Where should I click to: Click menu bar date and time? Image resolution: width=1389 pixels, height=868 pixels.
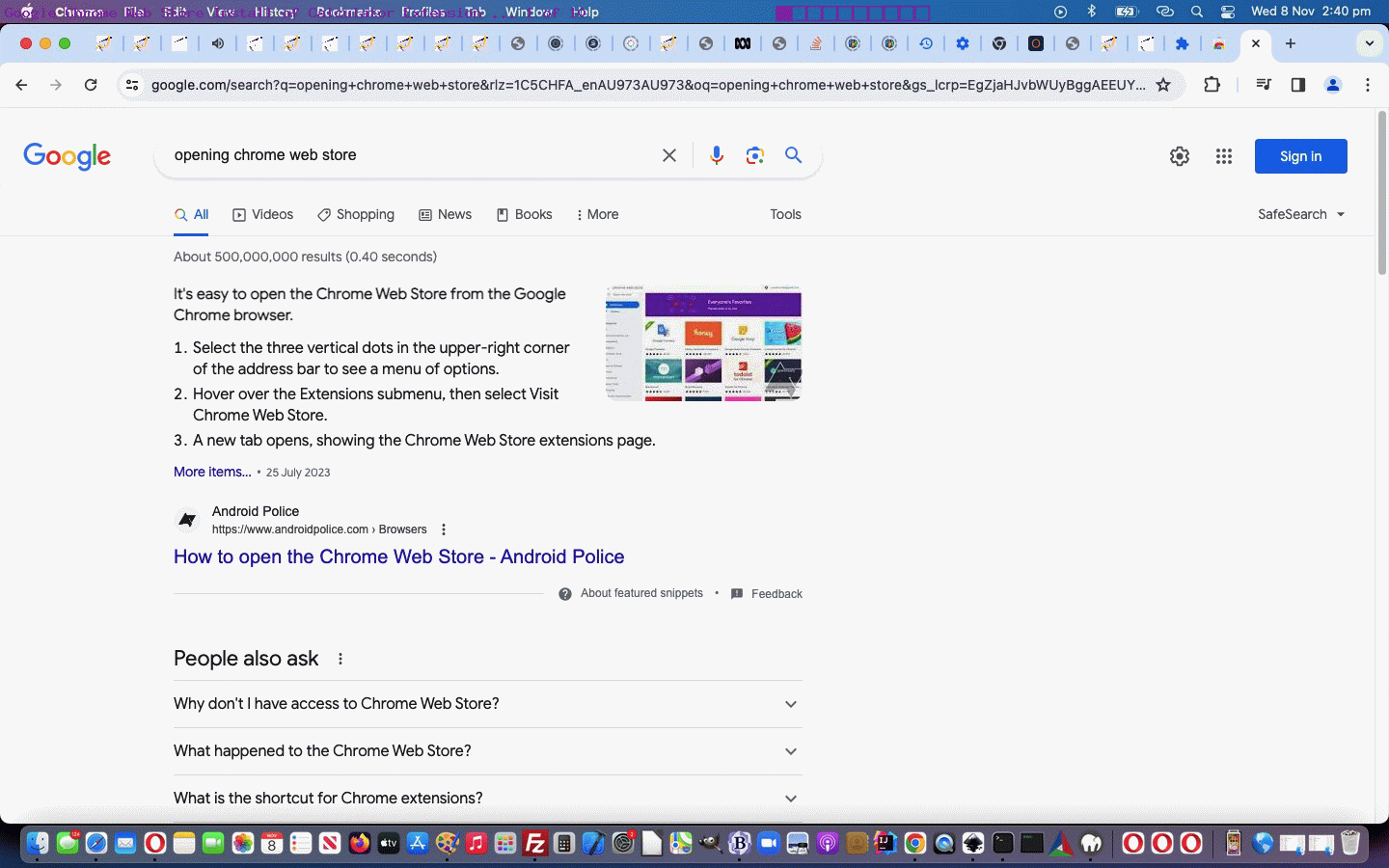pos(1310,12)
